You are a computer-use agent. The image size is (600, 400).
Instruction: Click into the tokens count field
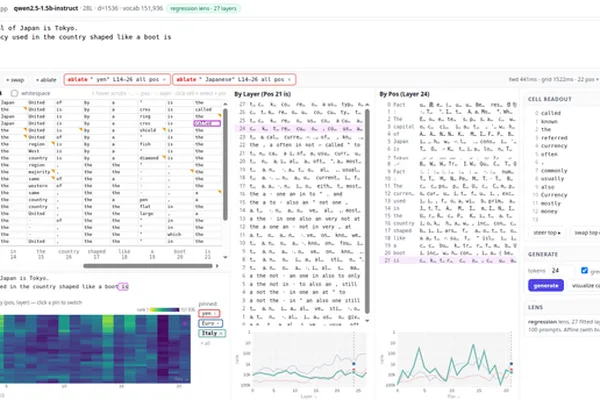[561, 271]
